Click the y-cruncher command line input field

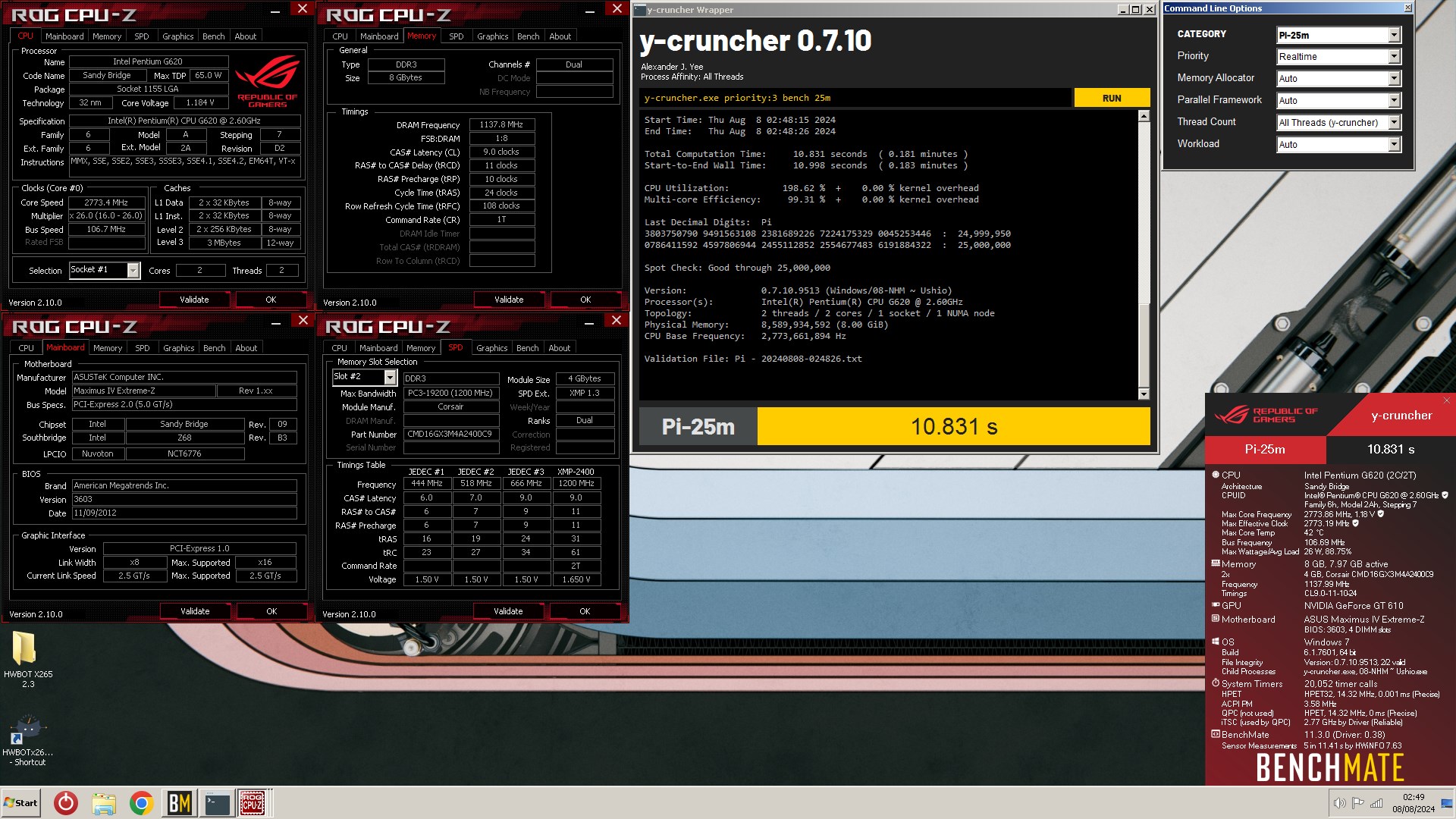click(x=855, y=98)
